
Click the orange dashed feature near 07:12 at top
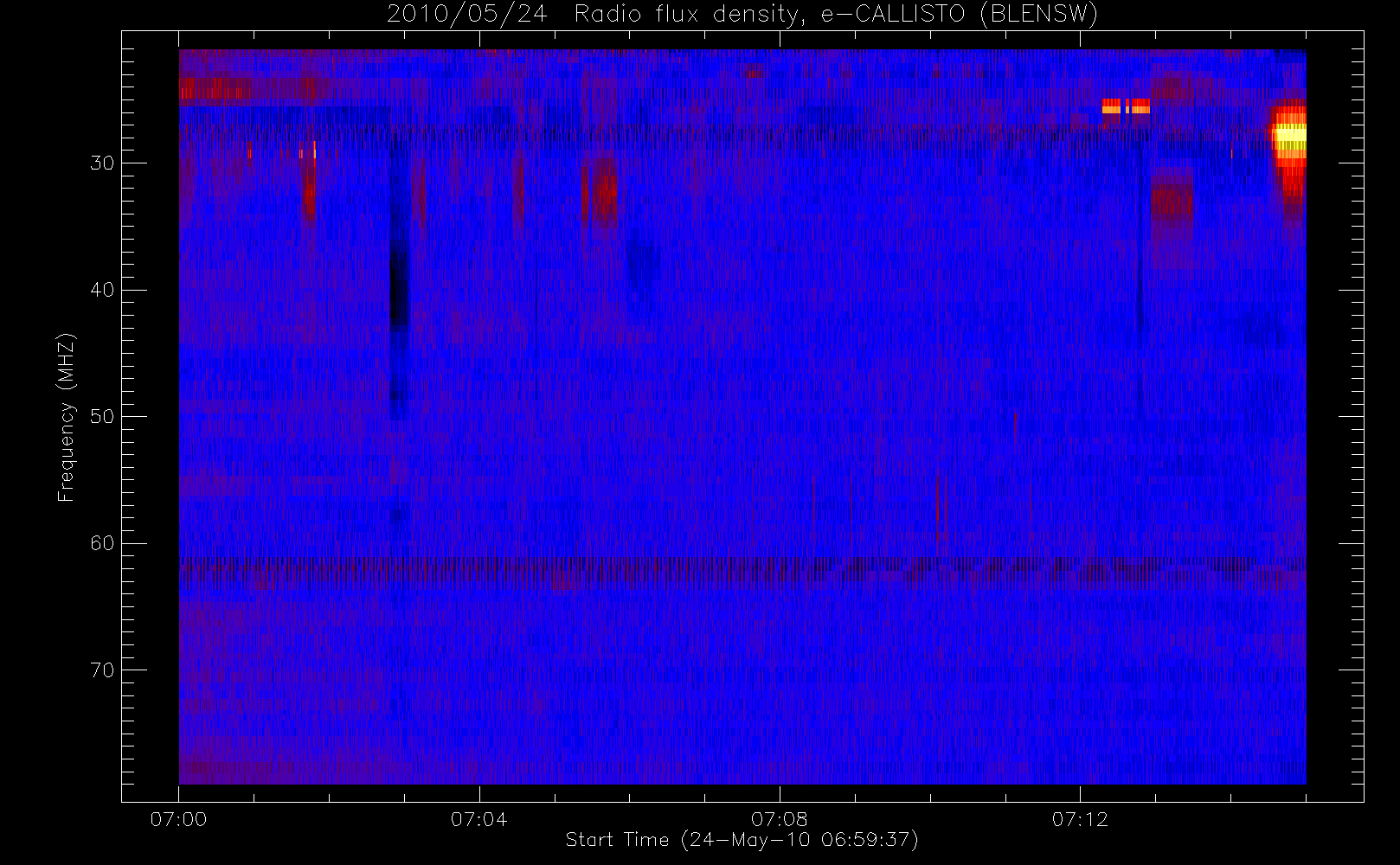coord(1126,106)
